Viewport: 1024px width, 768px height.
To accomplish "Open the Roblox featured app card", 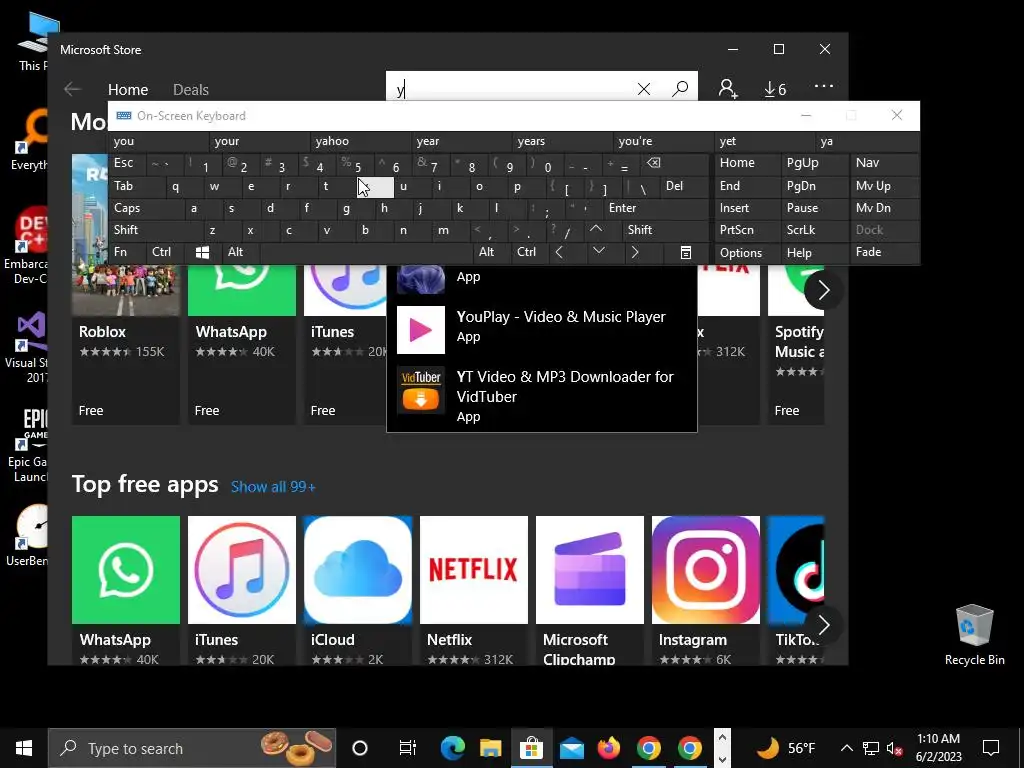I will (x=126, y=346).
